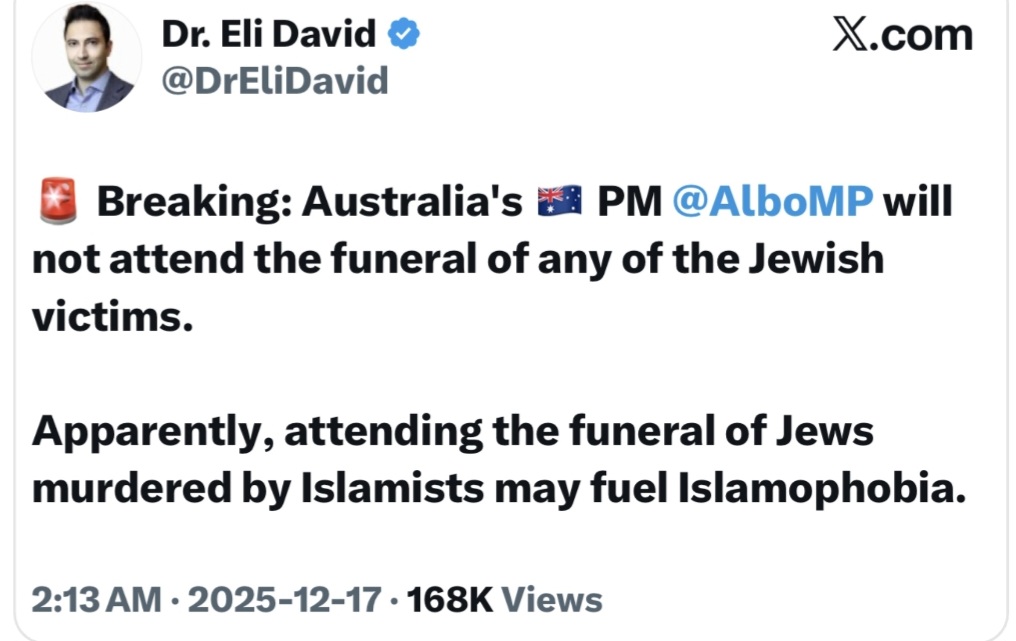Screen dimensions: 1016x641
Task: Click the display name Dr. Eli David
Action: coord(268,35)
